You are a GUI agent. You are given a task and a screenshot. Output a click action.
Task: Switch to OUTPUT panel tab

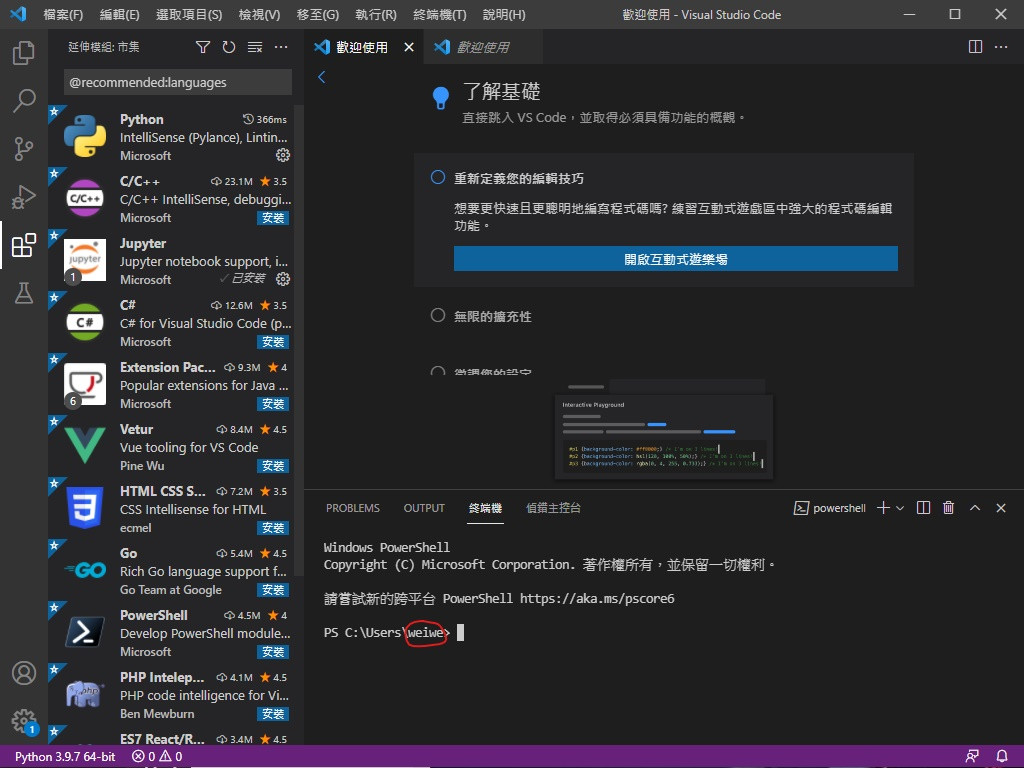[x=424, y=507]
